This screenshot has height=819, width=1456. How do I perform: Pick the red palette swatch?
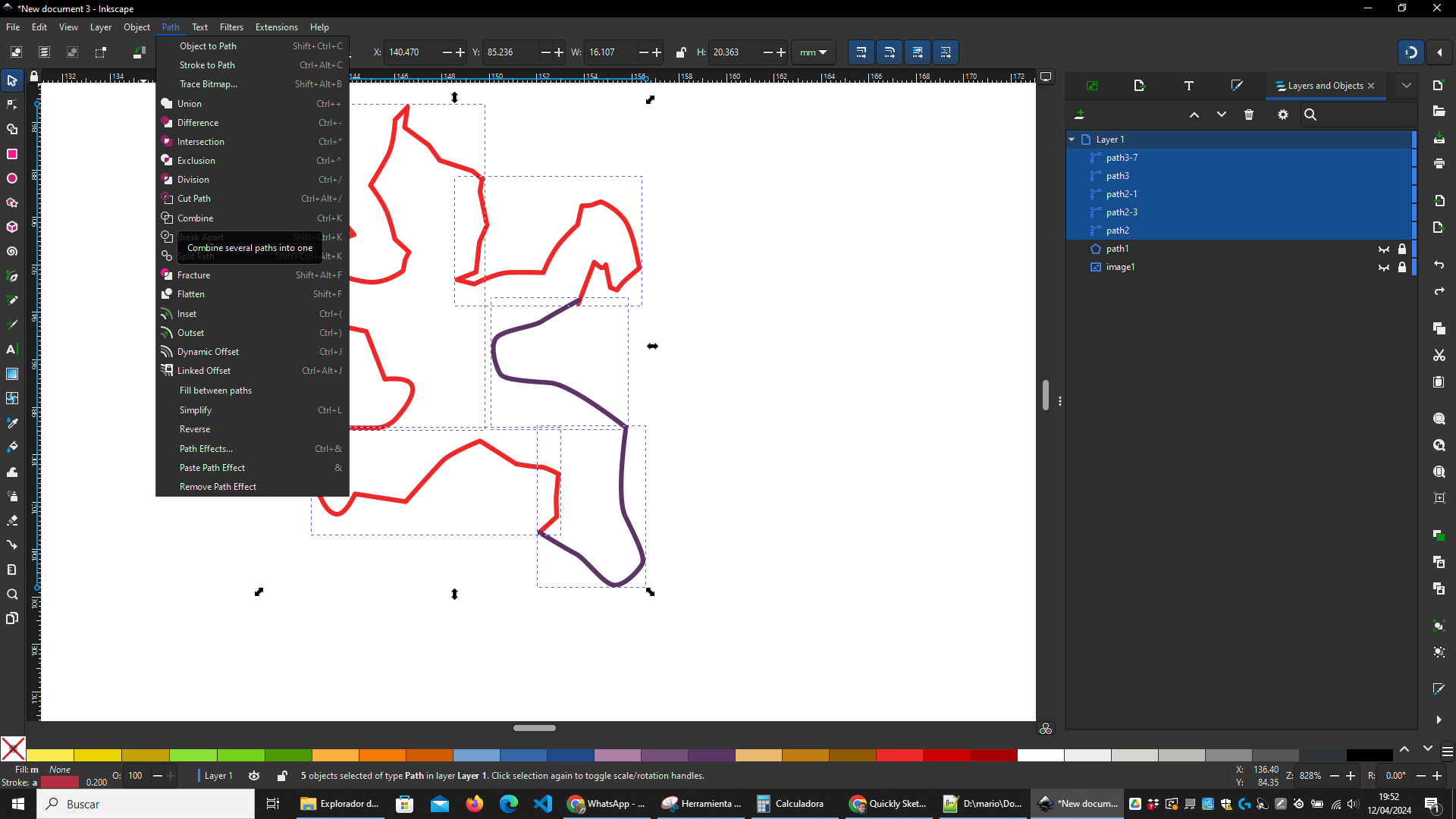click(x=899, y=755)
